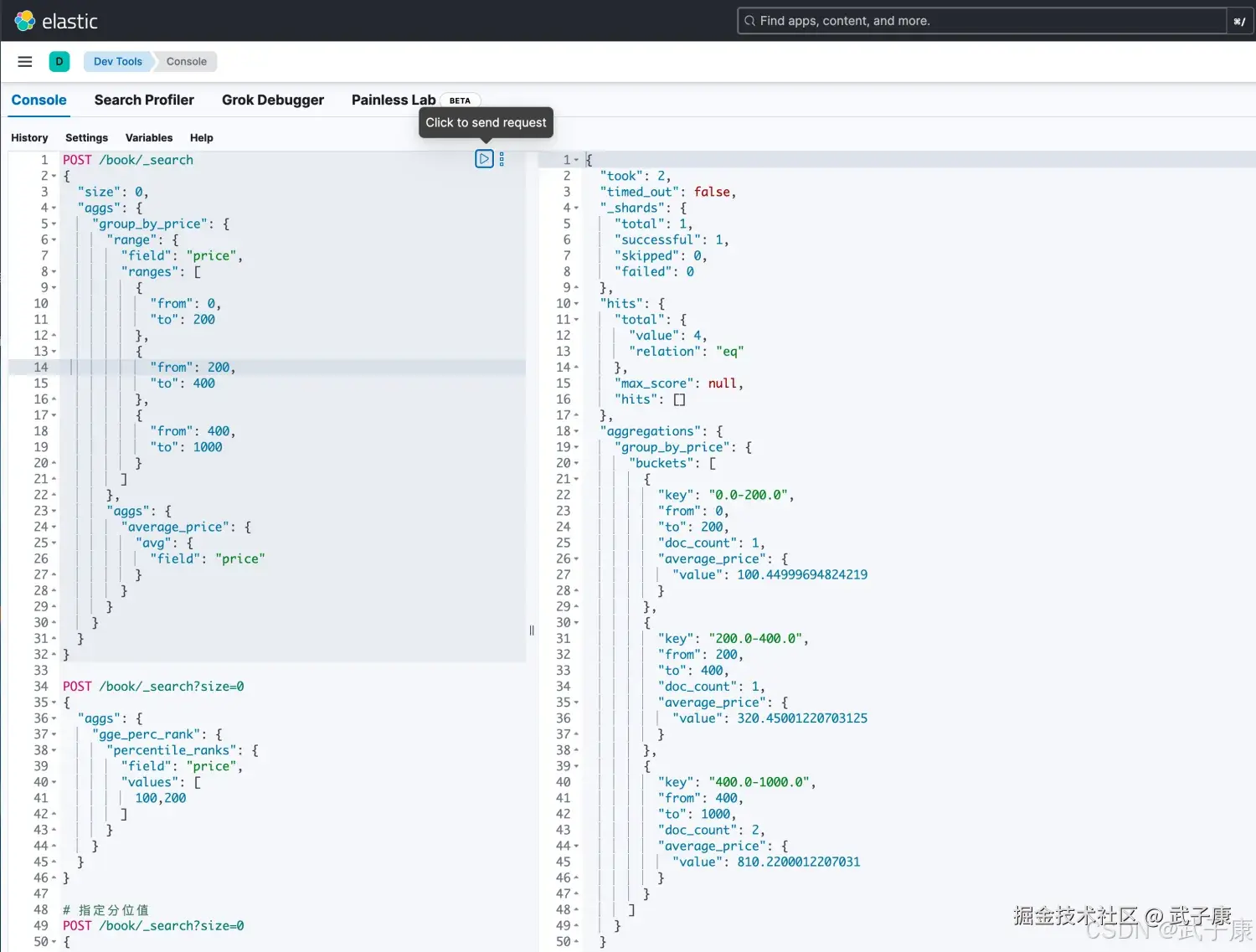Open the Painless Lab tab
1256x952 pixels.
click(x=393, y=100)
